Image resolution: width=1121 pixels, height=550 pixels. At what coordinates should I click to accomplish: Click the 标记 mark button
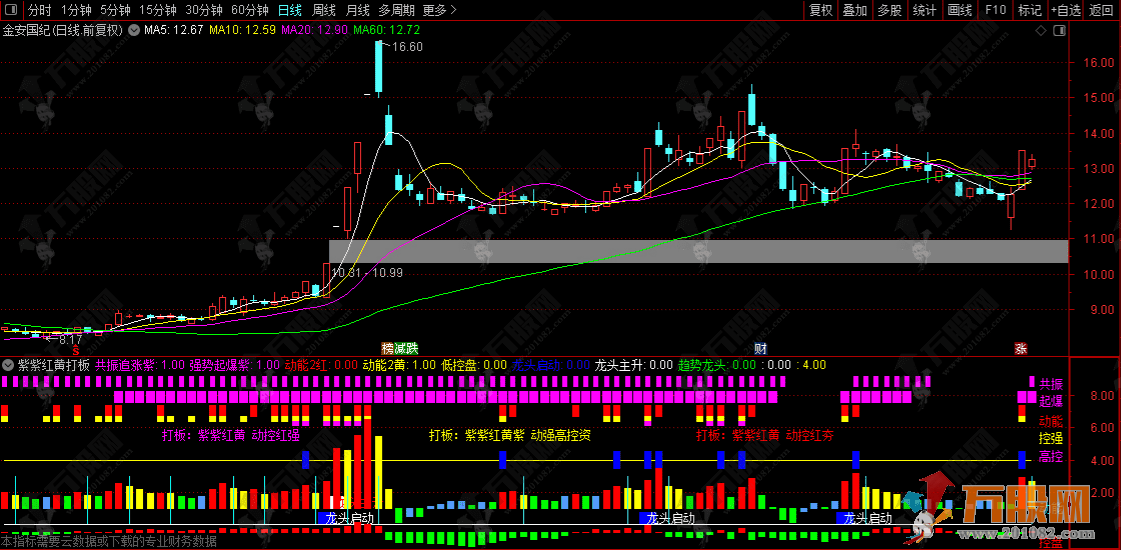click(x=1029, y=10)
